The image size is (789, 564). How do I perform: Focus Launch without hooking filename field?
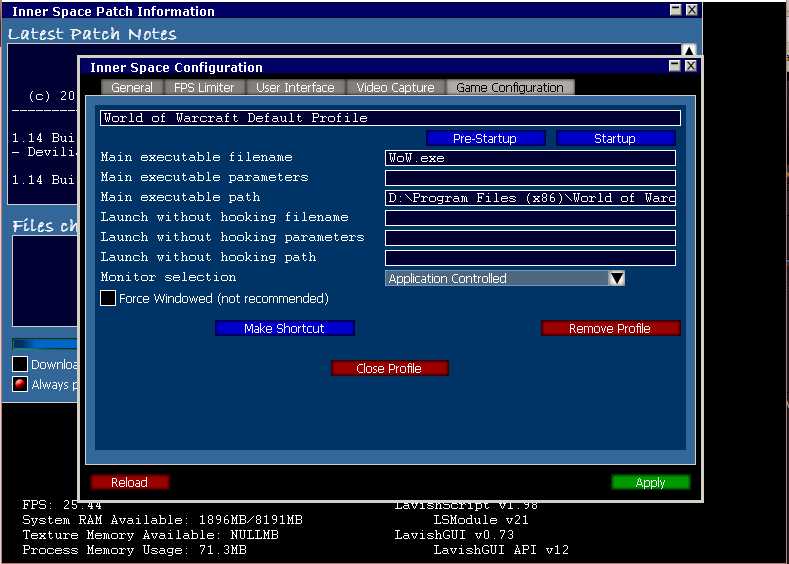pos(530,217)
